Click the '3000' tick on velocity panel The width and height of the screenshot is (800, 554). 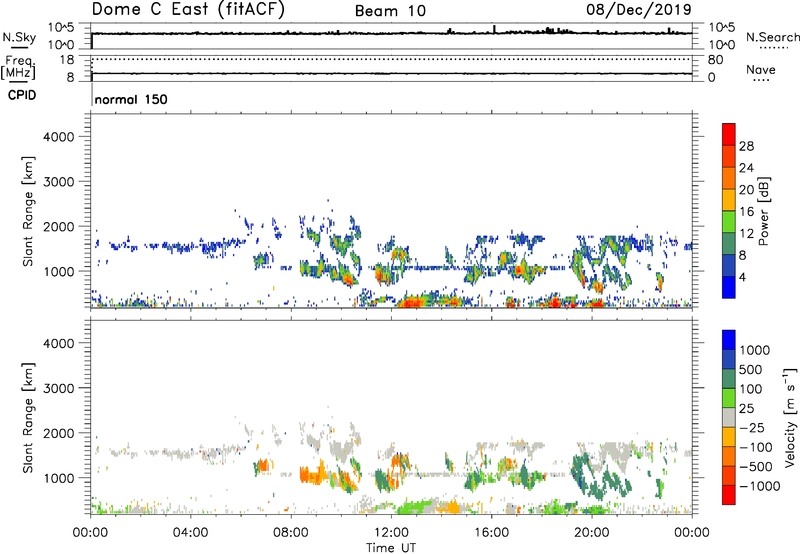click(x=59, y=388)
